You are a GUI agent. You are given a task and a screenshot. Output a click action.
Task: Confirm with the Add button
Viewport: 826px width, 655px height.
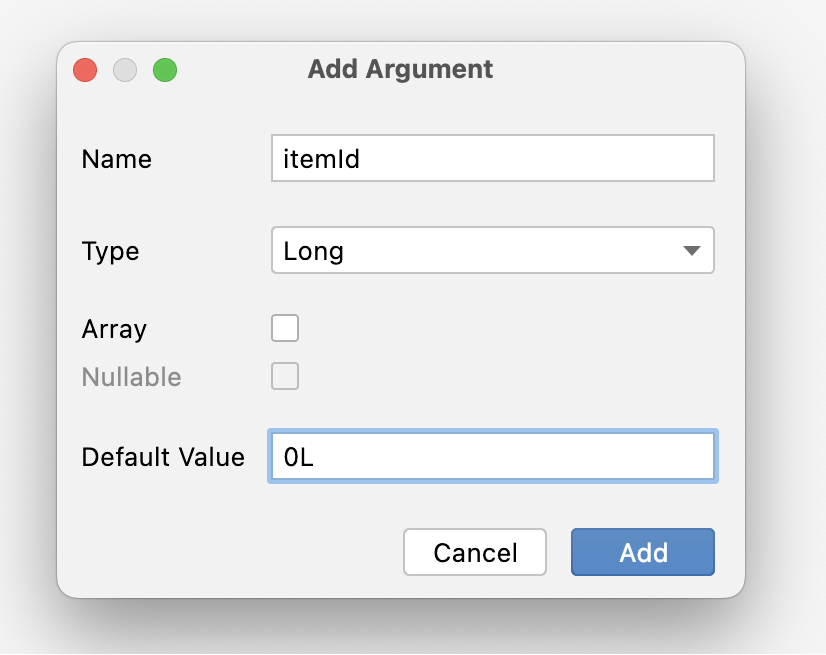[642, 553]
